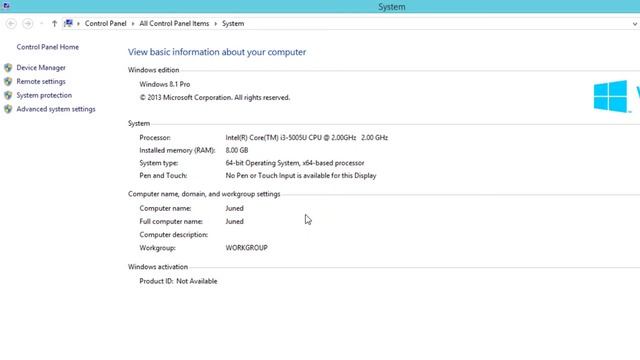The width and height of the screenshot is (640, 360).
Task: Select Computer name value Juned
Action: point(234,208)
